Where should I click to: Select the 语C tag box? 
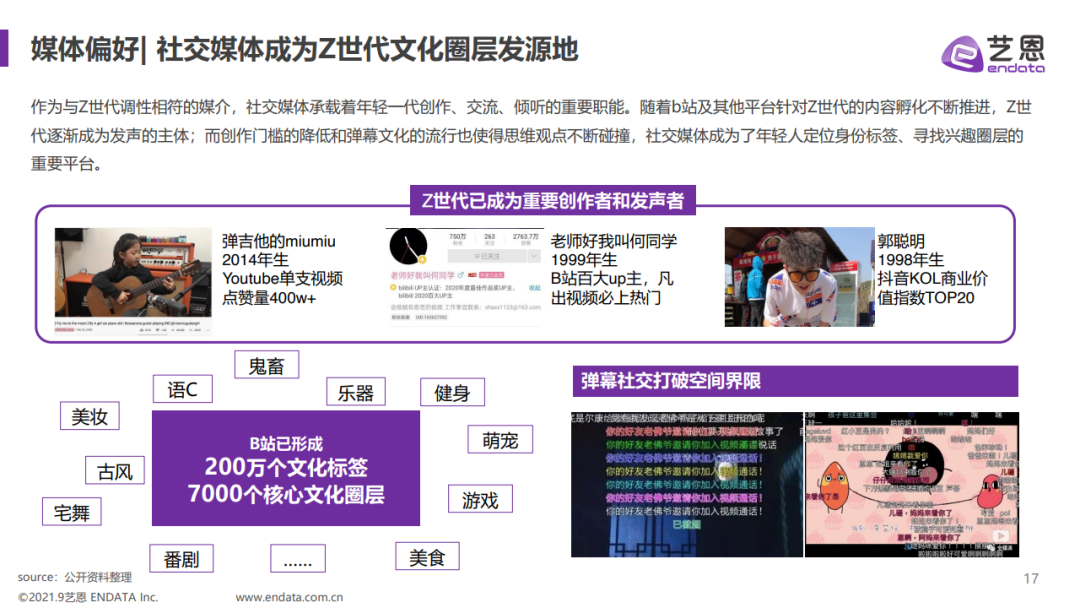coord(183,389)
